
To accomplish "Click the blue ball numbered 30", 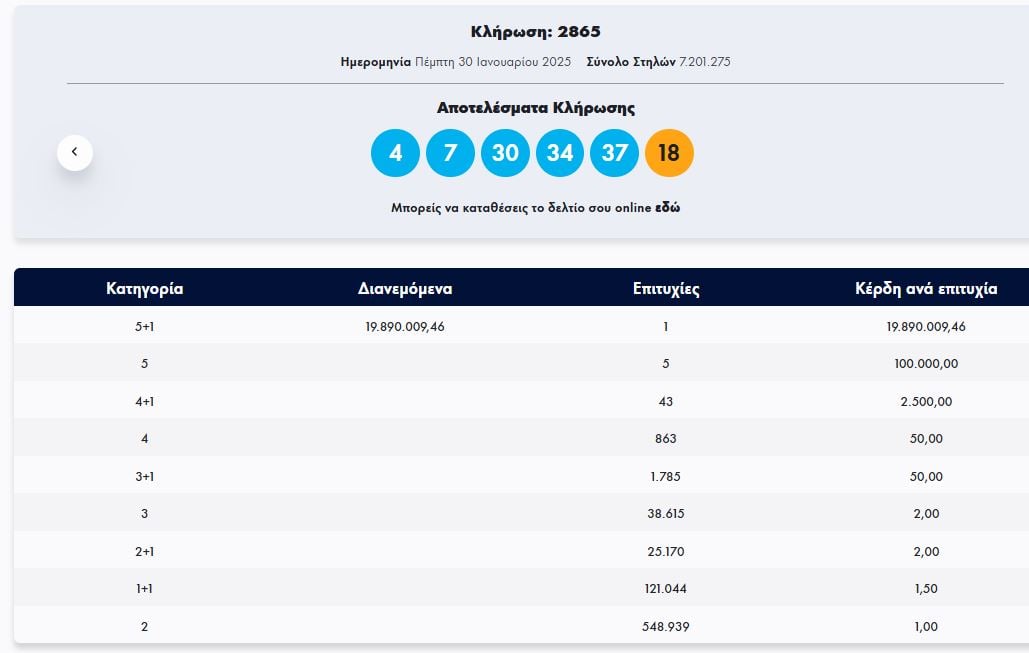I will (x=505, y=153).
